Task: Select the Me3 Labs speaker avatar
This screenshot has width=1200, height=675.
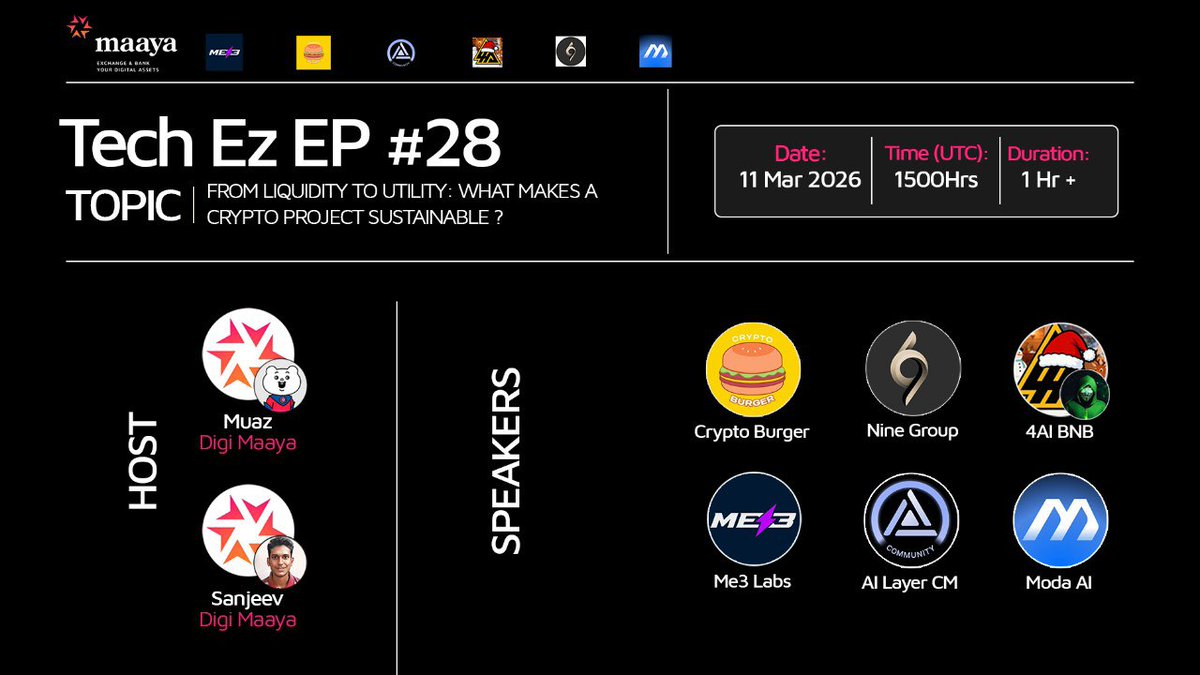Action: (x=755, y=520)
